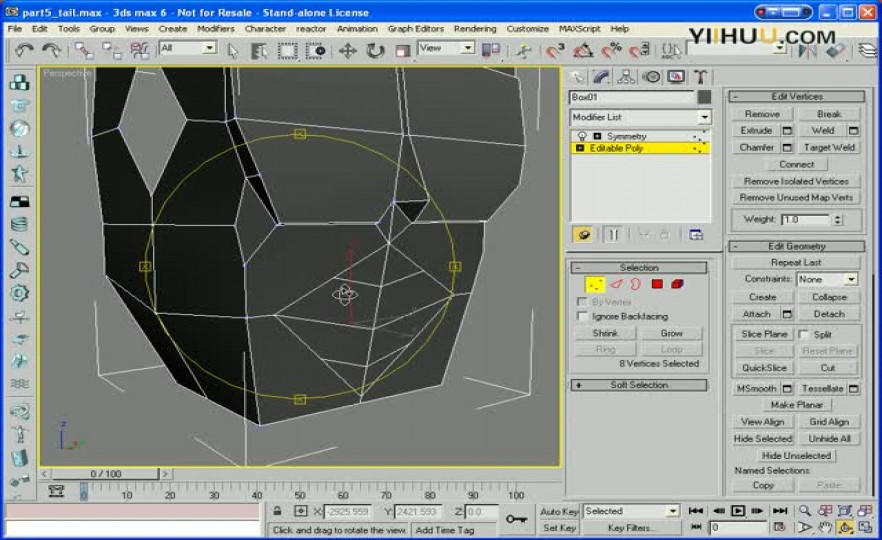Toggle the Symmetry modifier lightbulb
The image size is (882, 540).
point(582,136)
